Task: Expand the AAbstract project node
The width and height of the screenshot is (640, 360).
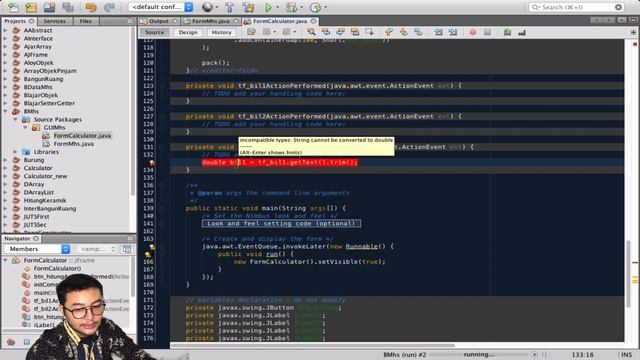Action: coord(5,30)
